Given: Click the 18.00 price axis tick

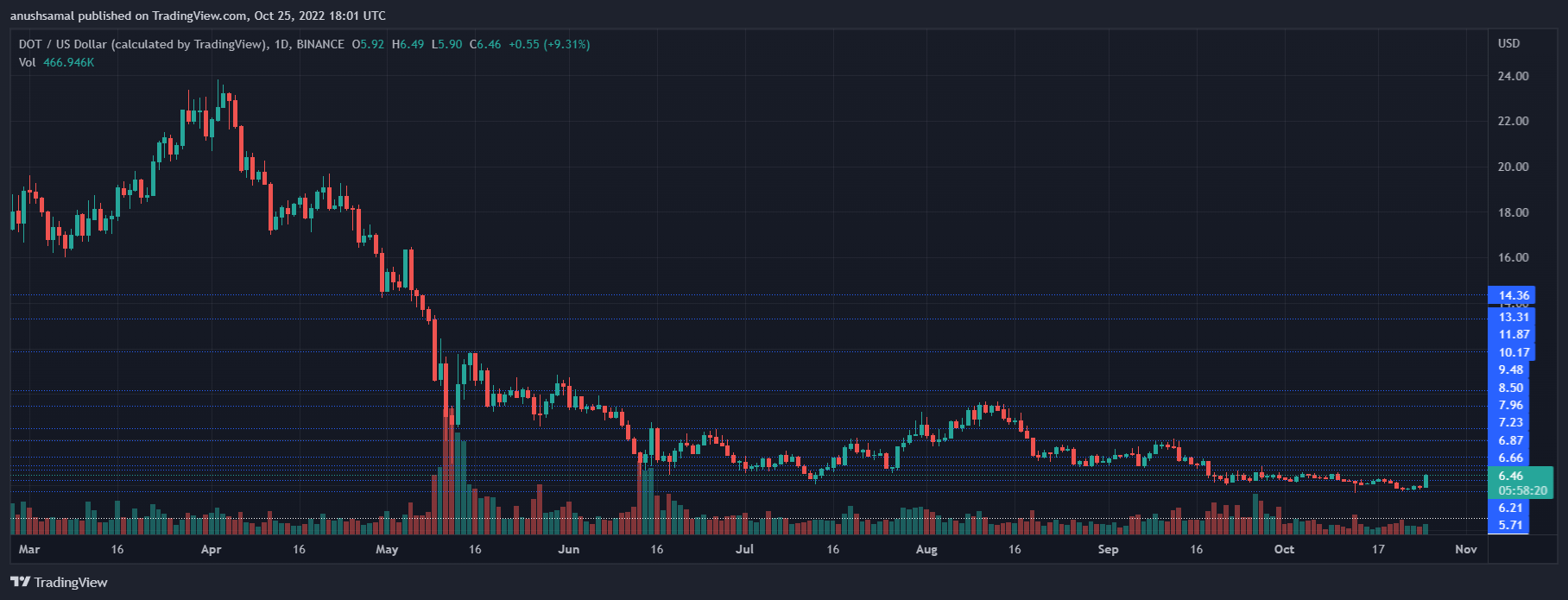Looking at the screenshot, I should point(1513,212).
